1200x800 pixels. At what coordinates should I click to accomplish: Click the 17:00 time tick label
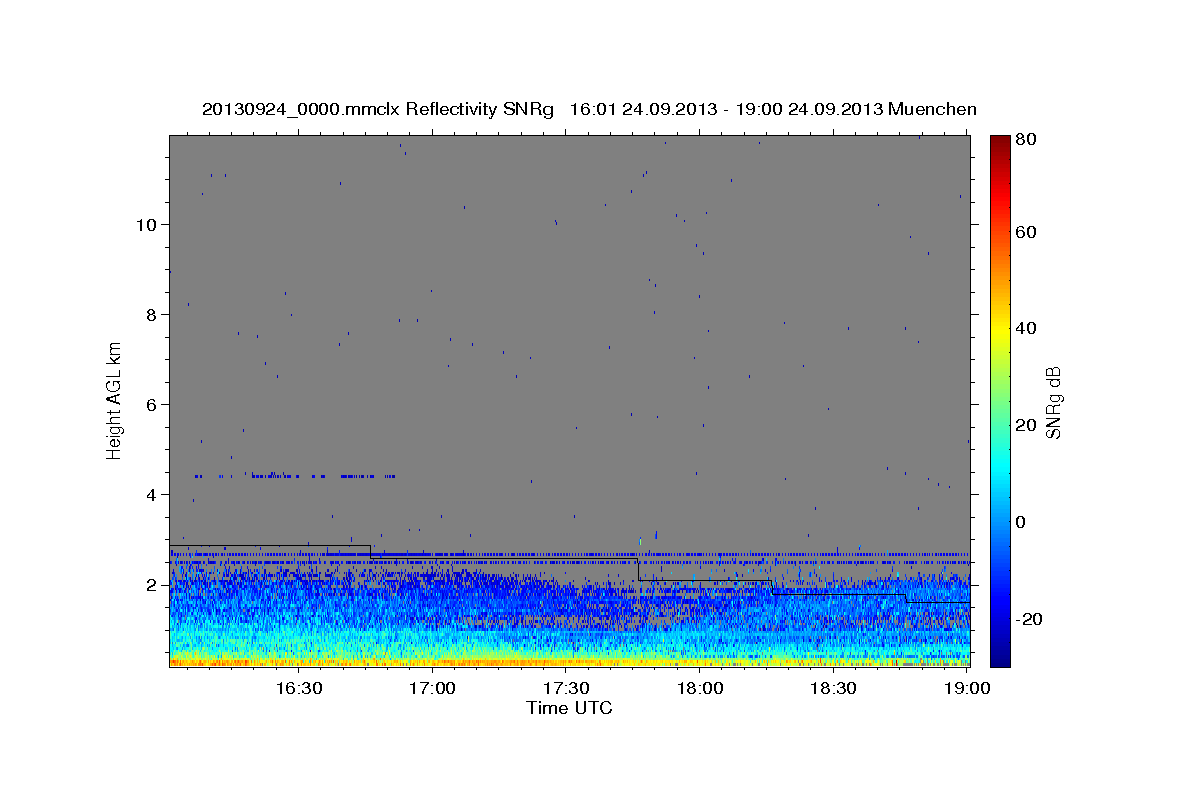click(432, 688)
